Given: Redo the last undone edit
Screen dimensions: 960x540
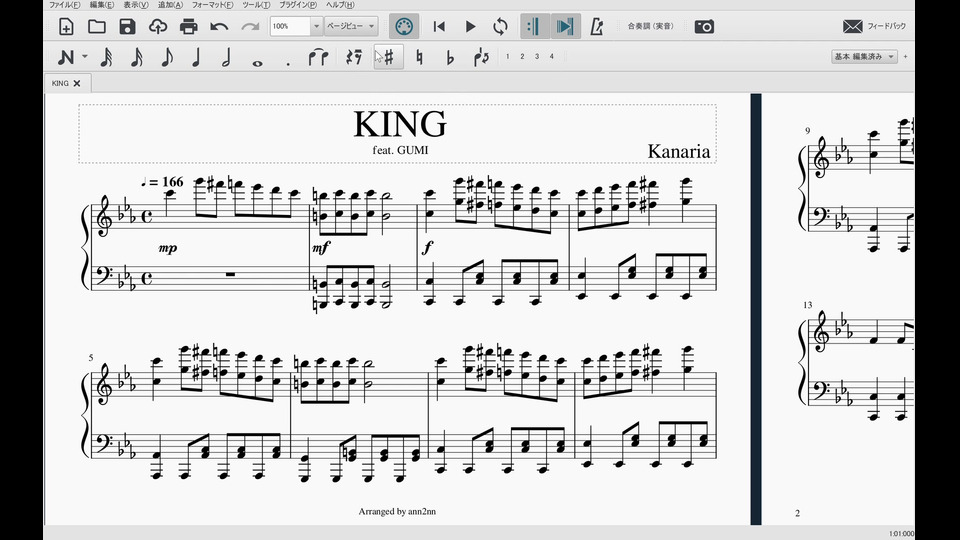Looking at the screenshot, I should tap(250, 26).
